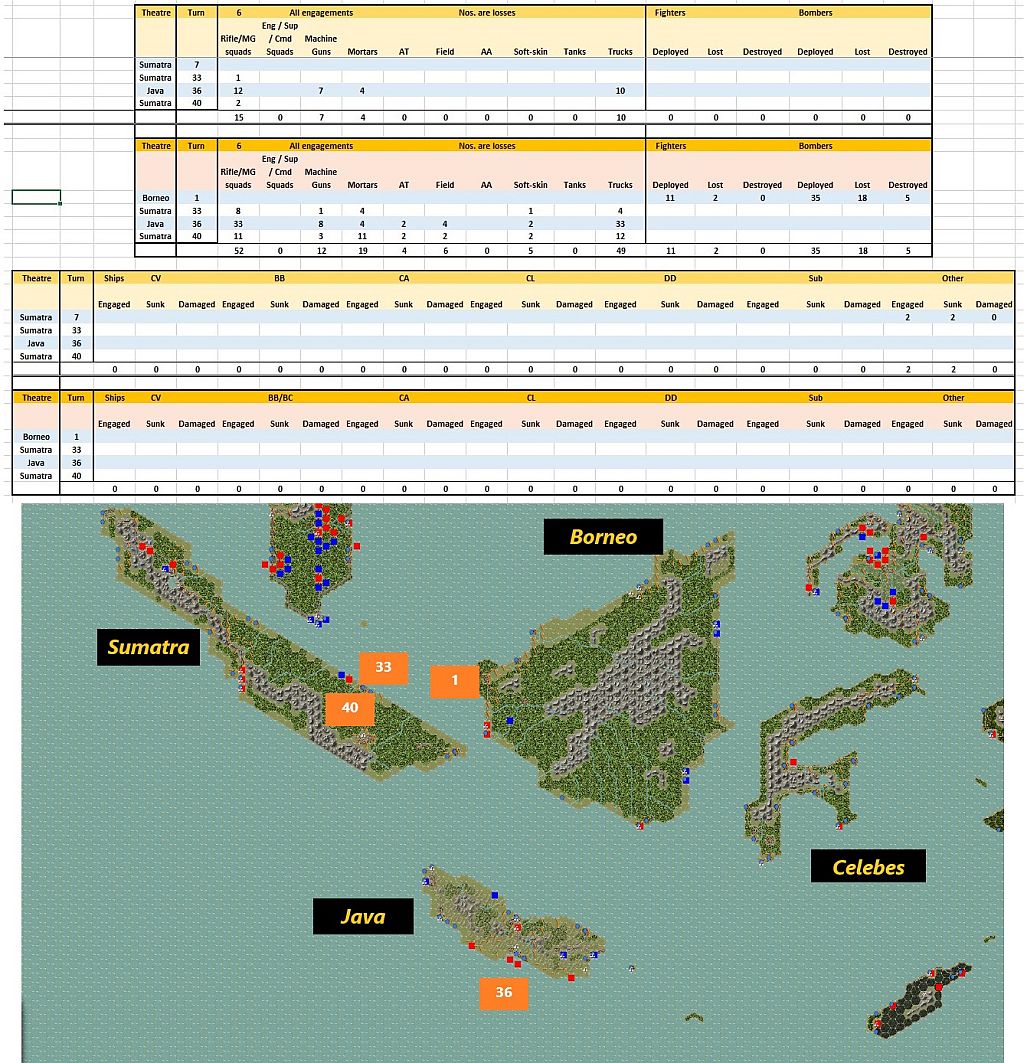1024x1063 pixels.
Task: Click the lone blue unit marker inside Borneo
Action: [x=510, y=721]
